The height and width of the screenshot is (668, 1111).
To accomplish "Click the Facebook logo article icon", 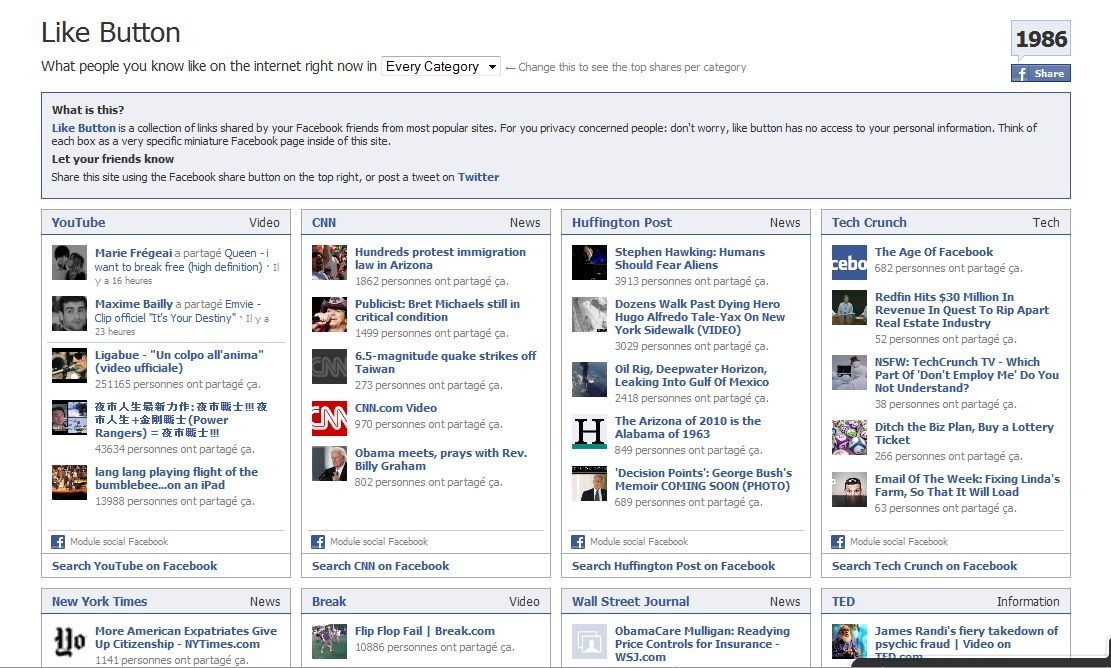I will pos(850,262).
